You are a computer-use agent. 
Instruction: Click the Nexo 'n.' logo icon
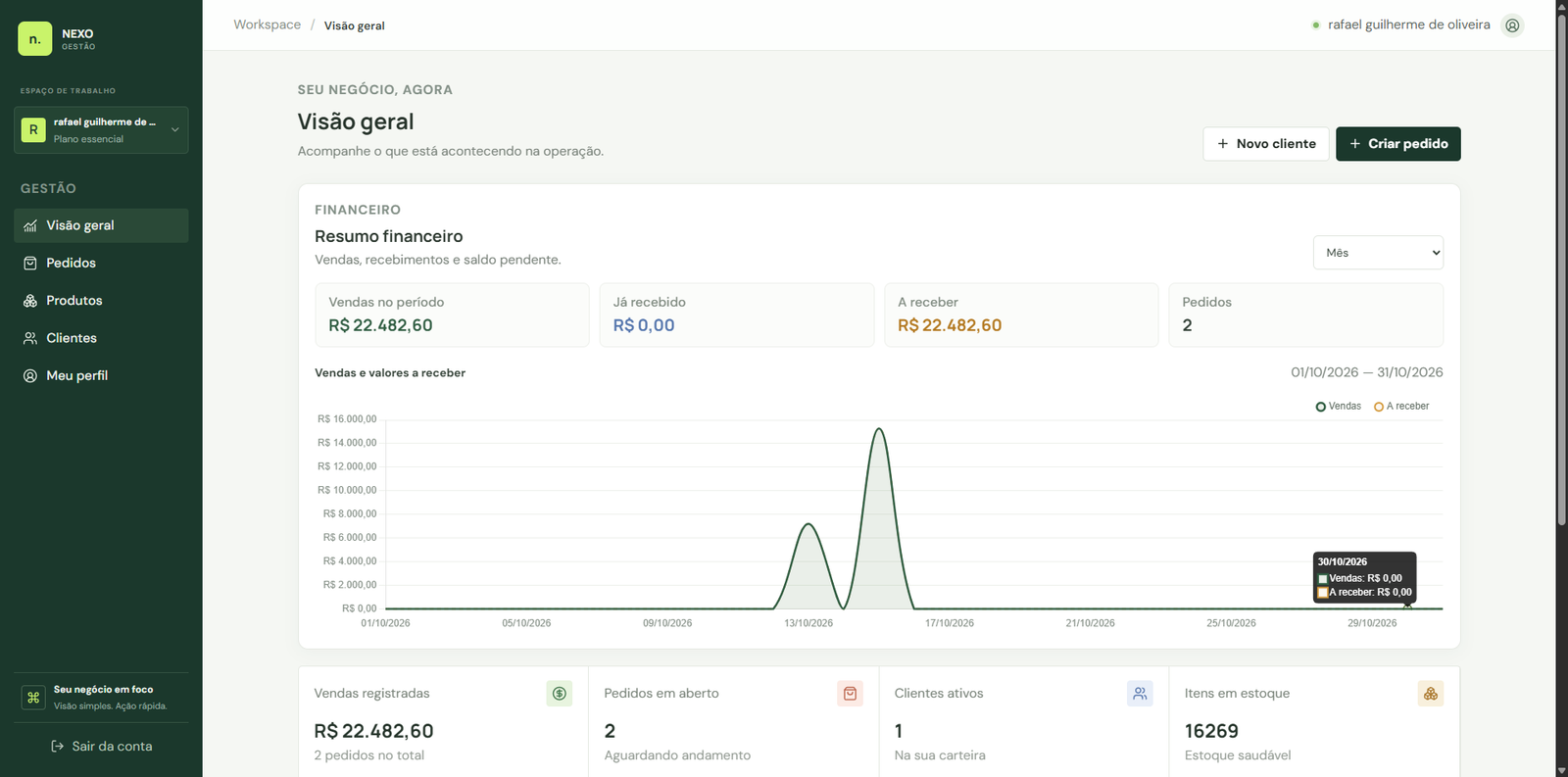coord(34,39)
